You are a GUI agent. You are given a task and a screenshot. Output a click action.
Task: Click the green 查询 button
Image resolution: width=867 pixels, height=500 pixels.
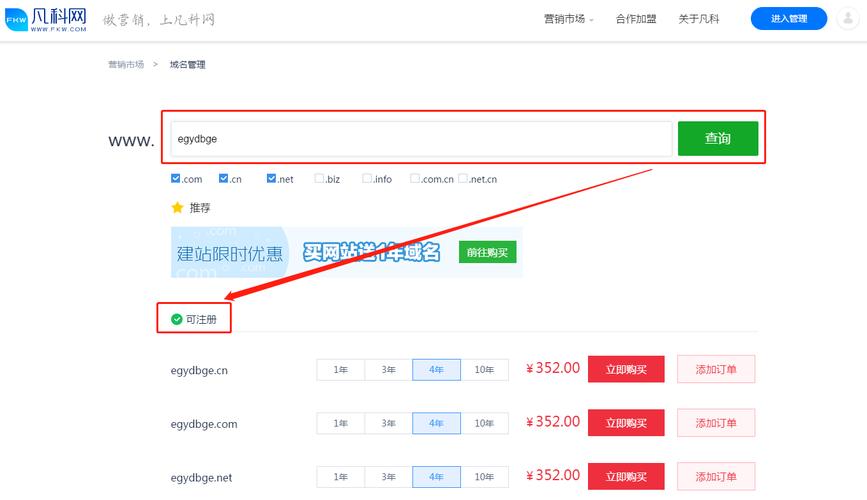click(x=718, y=138)
